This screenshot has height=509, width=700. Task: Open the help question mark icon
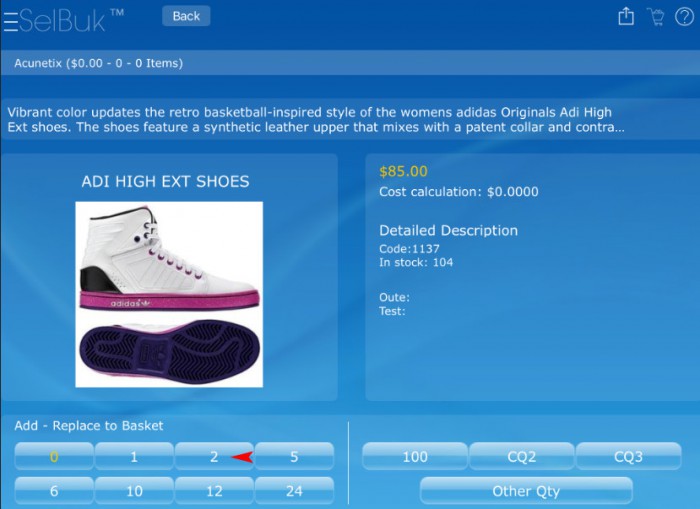pos(684,17)
